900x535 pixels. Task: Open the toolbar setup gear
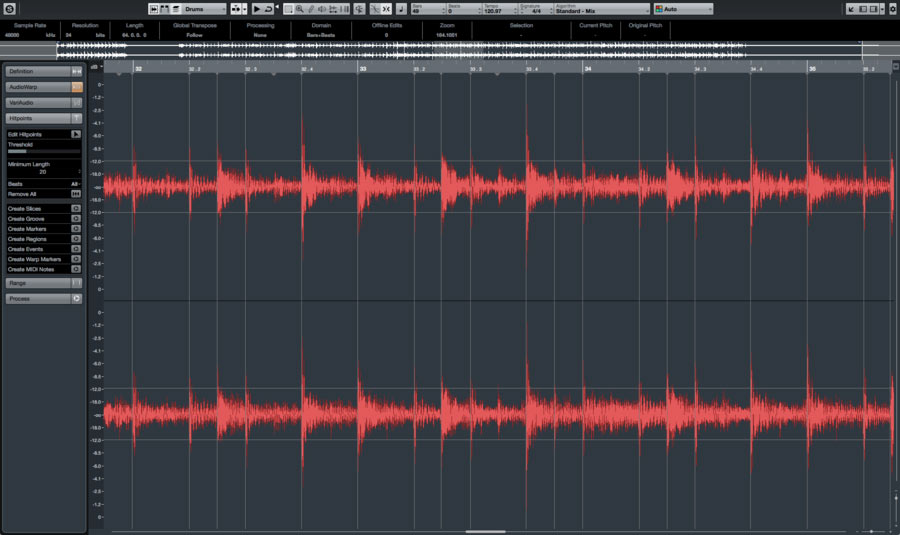point(892,9)
